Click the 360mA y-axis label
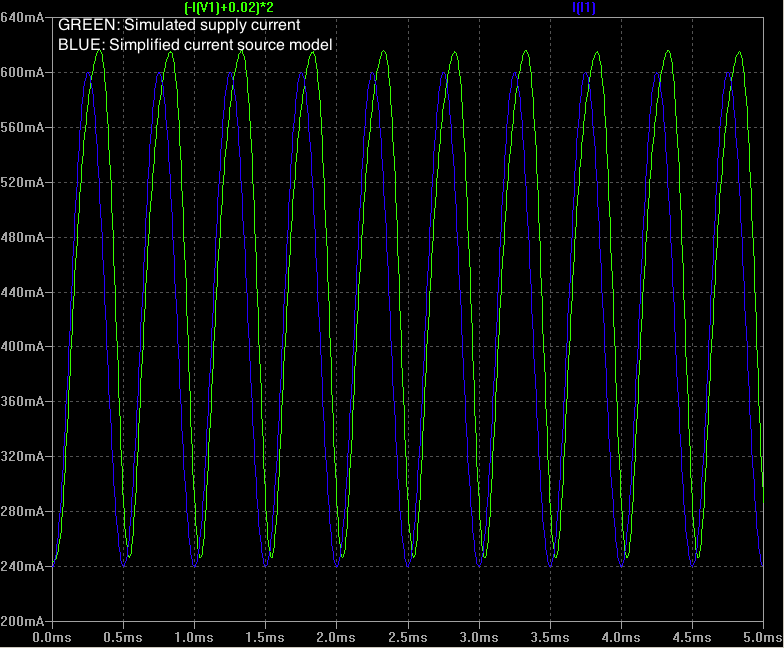 pos(22,402)
